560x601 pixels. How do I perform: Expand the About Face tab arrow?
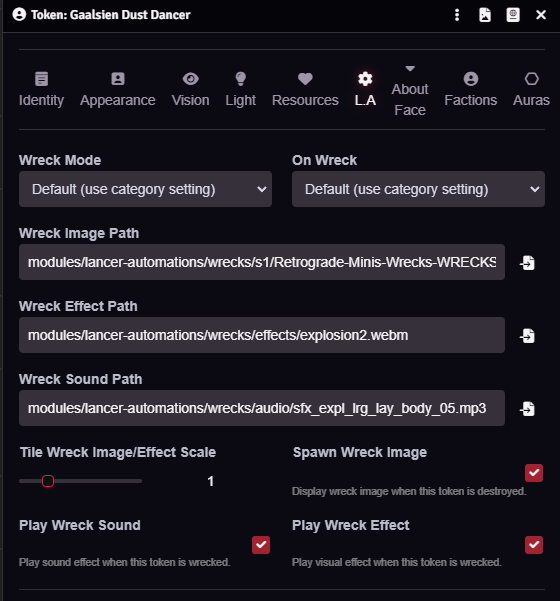(x=410, y=69)
